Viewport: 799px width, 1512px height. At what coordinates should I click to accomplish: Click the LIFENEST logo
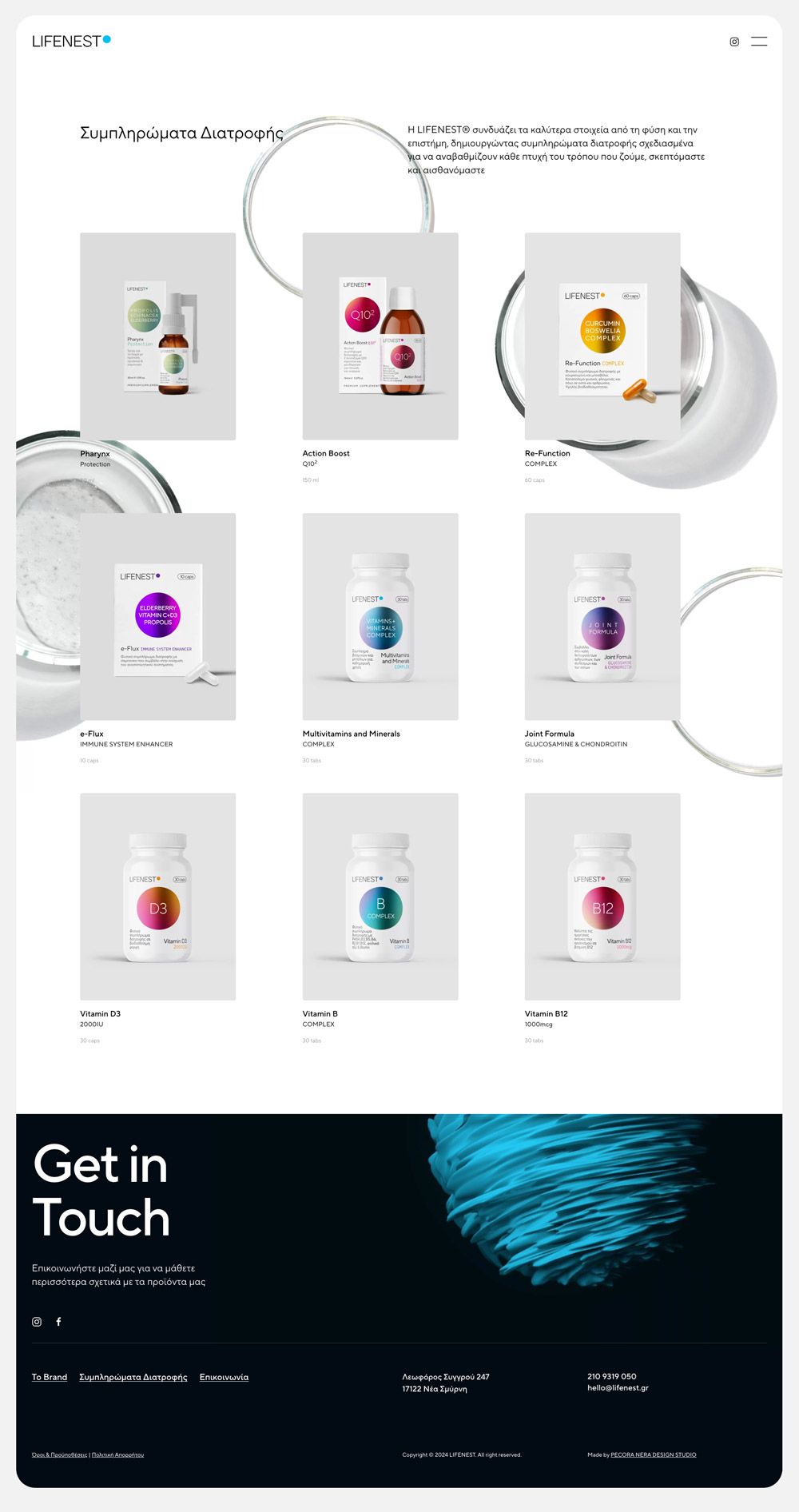pyautogui.click(x=71, y=41)
